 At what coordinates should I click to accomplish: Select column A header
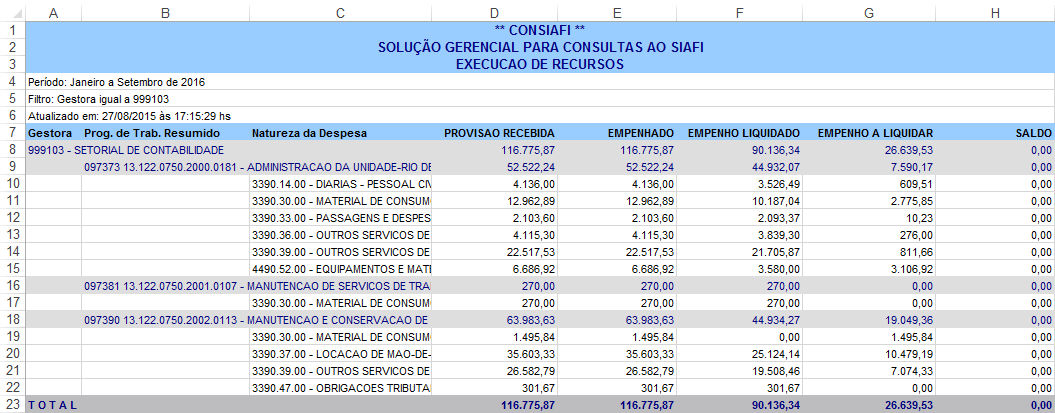53,13
